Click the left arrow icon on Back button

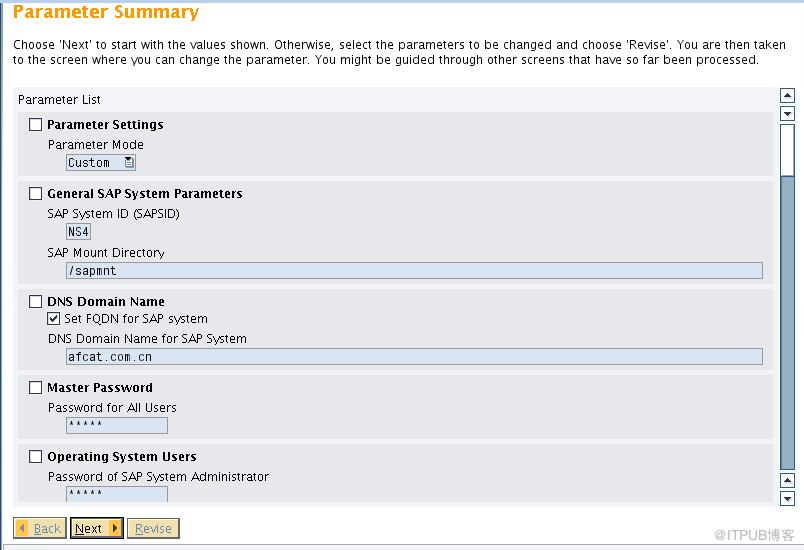(x=22, y=527)
